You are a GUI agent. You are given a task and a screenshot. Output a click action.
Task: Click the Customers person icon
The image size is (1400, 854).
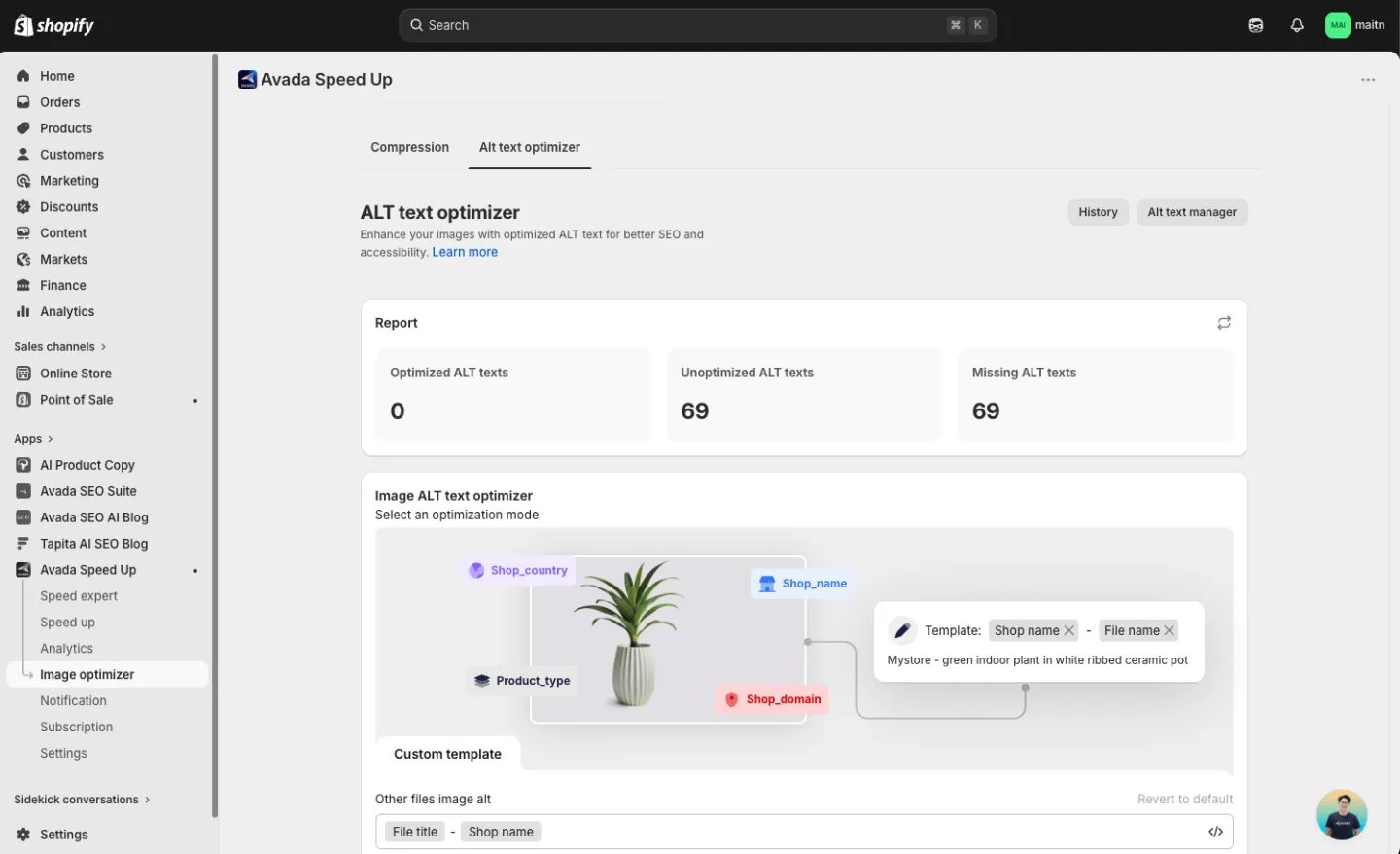click(x=23, y=155)
